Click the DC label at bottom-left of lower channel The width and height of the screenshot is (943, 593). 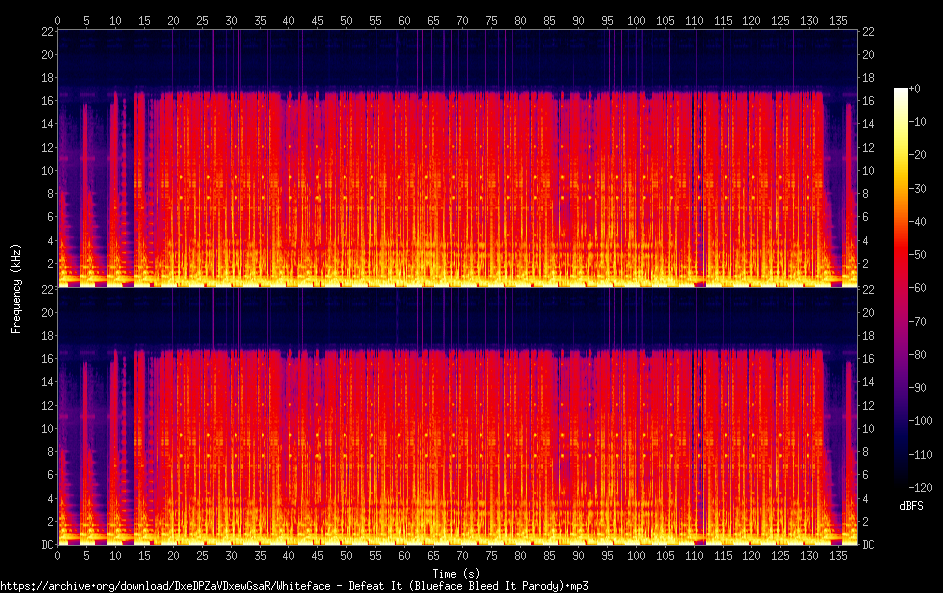(x=44, y=545)
